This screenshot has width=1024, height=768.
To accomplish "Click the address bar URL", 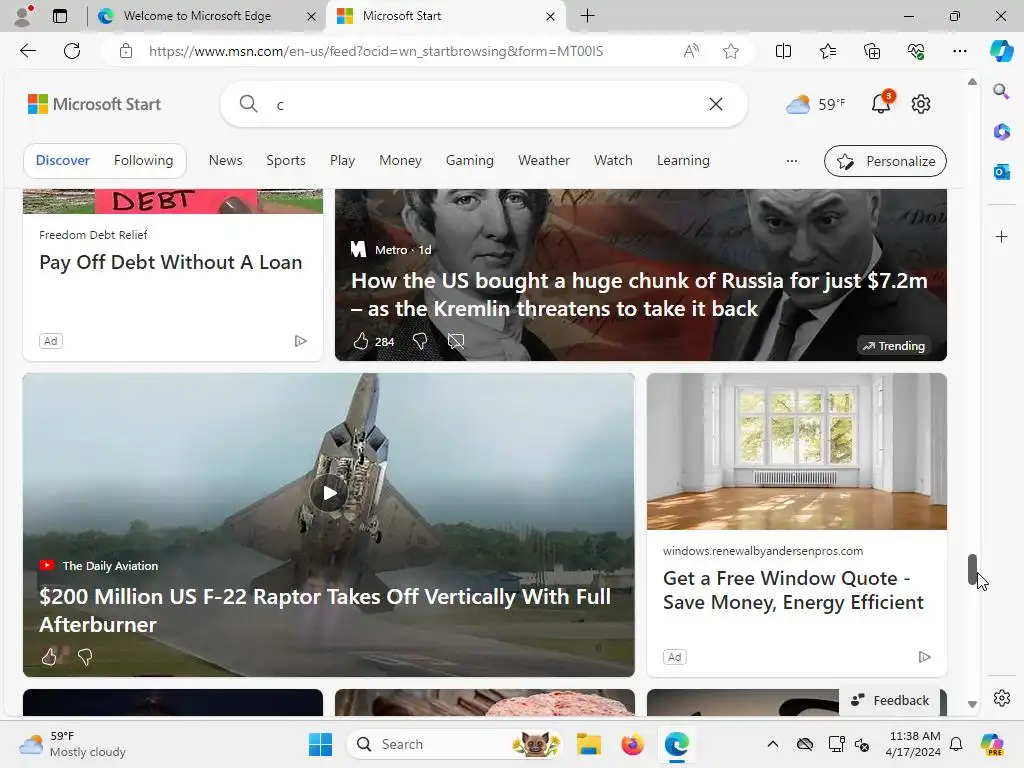I will 376,51.
